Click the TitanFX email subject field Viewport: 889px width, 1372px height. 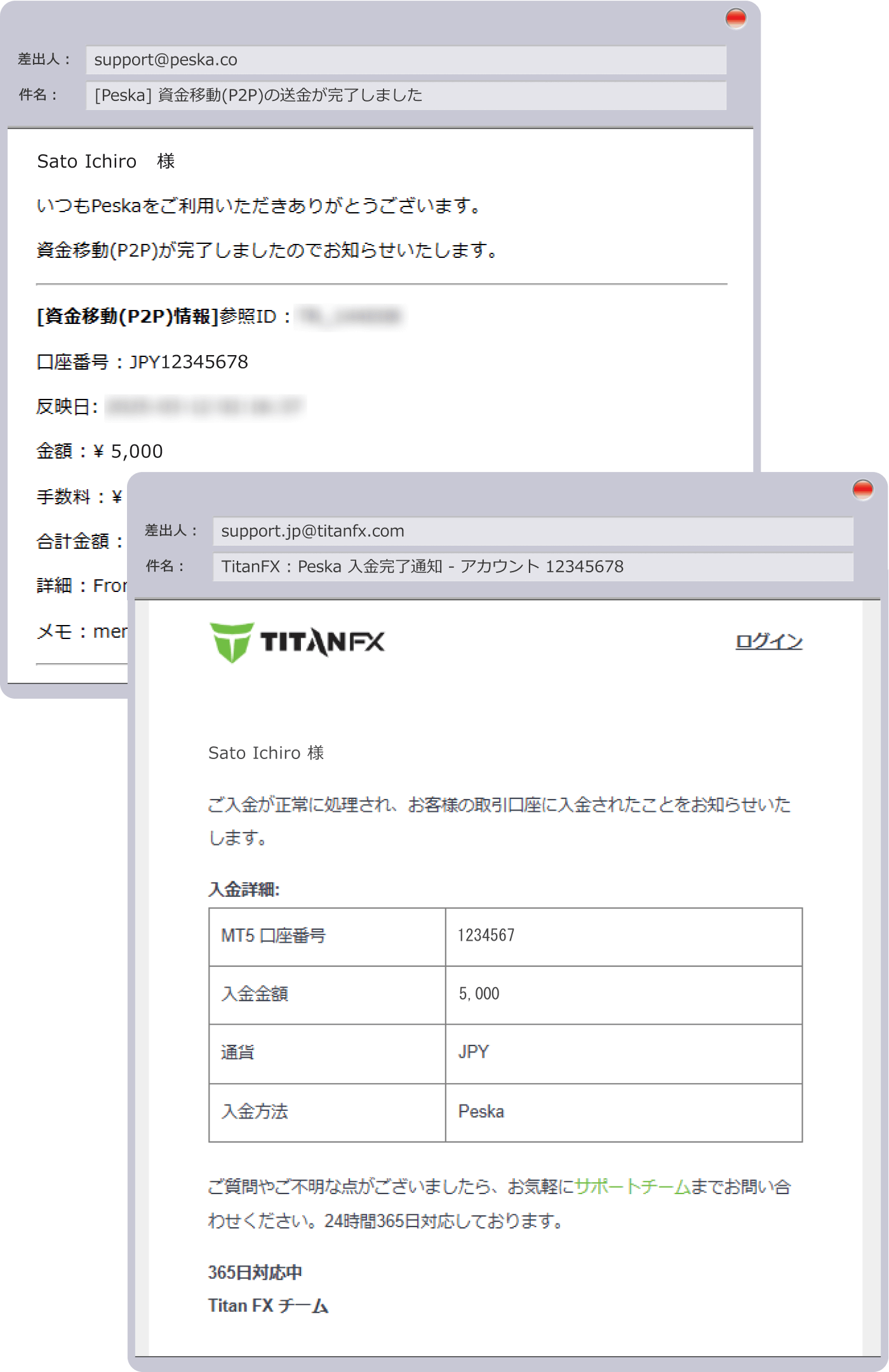(x=533, y=567)
